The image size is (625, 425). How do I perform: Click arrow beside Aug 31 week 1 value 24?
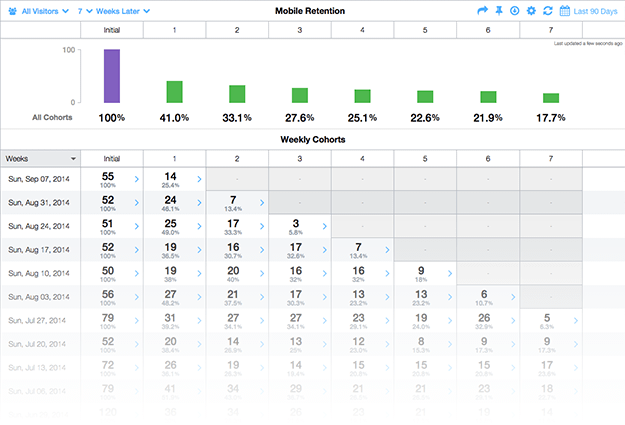[x=198, y=203]
